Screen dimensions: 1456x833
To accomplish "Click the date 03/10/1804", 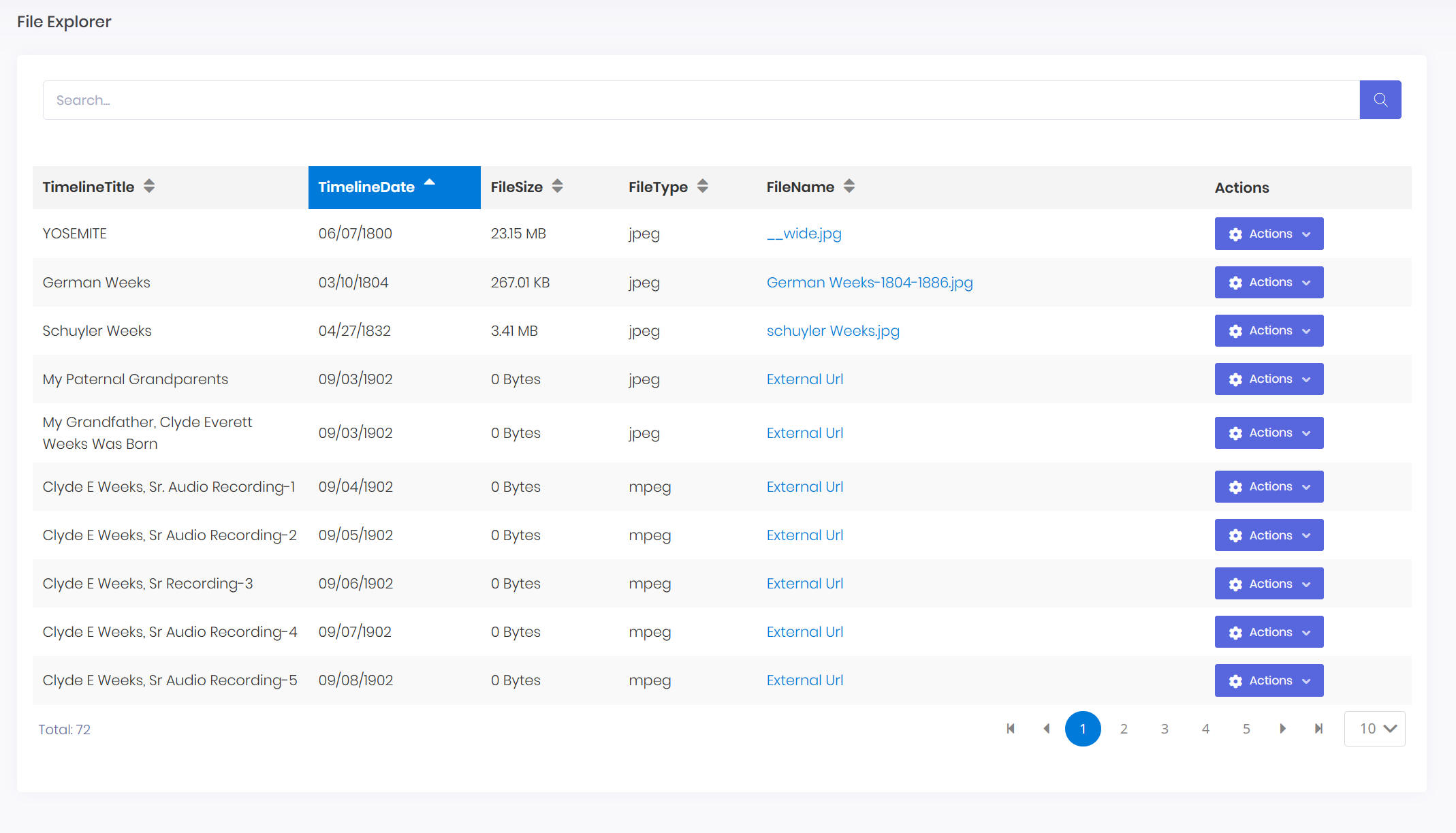I will pos(353,282).
